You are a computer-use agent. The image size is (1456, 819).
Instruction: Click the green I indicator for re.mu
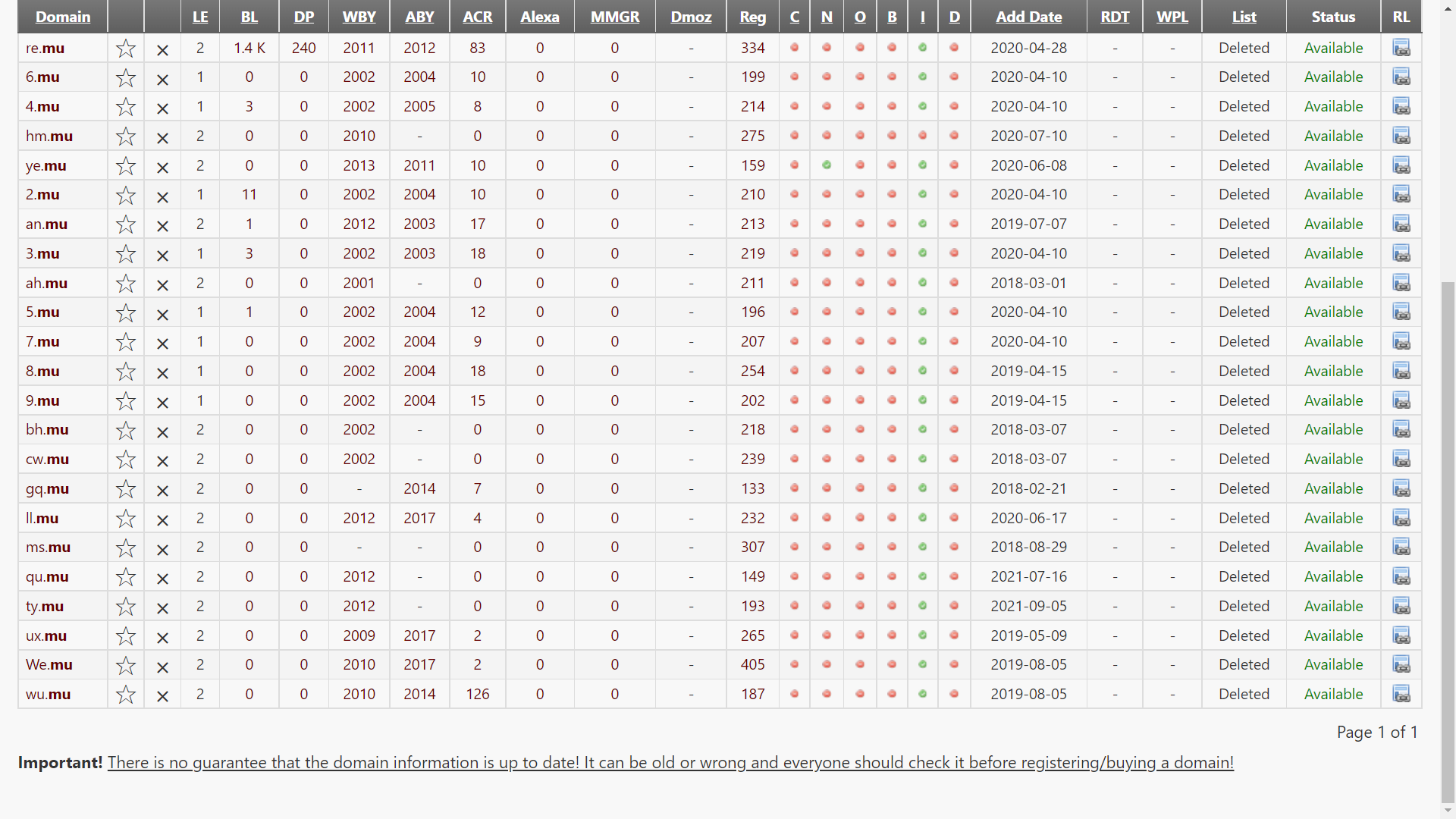coord(922,47)
